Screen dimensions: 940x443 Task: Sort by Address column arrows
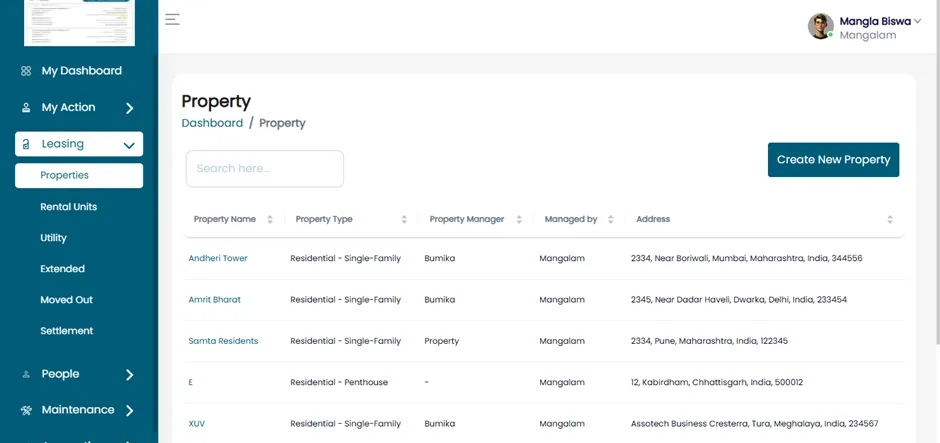coord(890,219)
